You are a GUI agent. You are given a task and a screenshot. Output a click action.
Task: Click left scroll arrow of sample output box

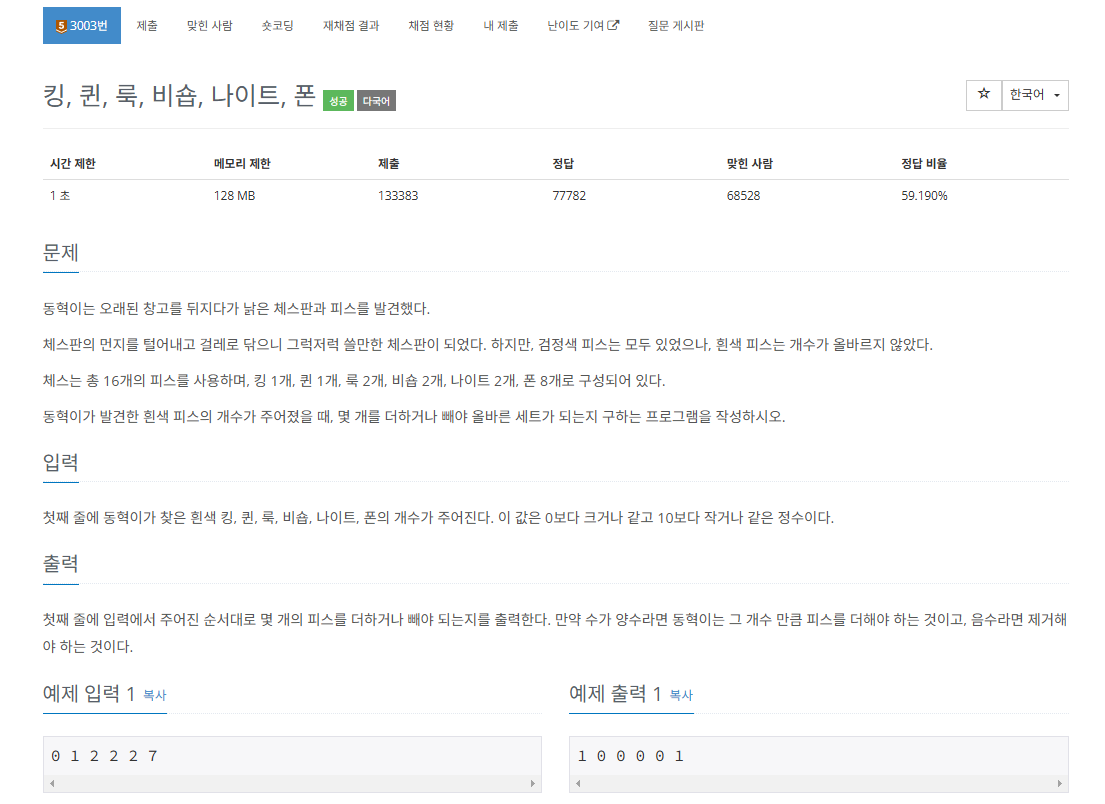click(579, 783)
